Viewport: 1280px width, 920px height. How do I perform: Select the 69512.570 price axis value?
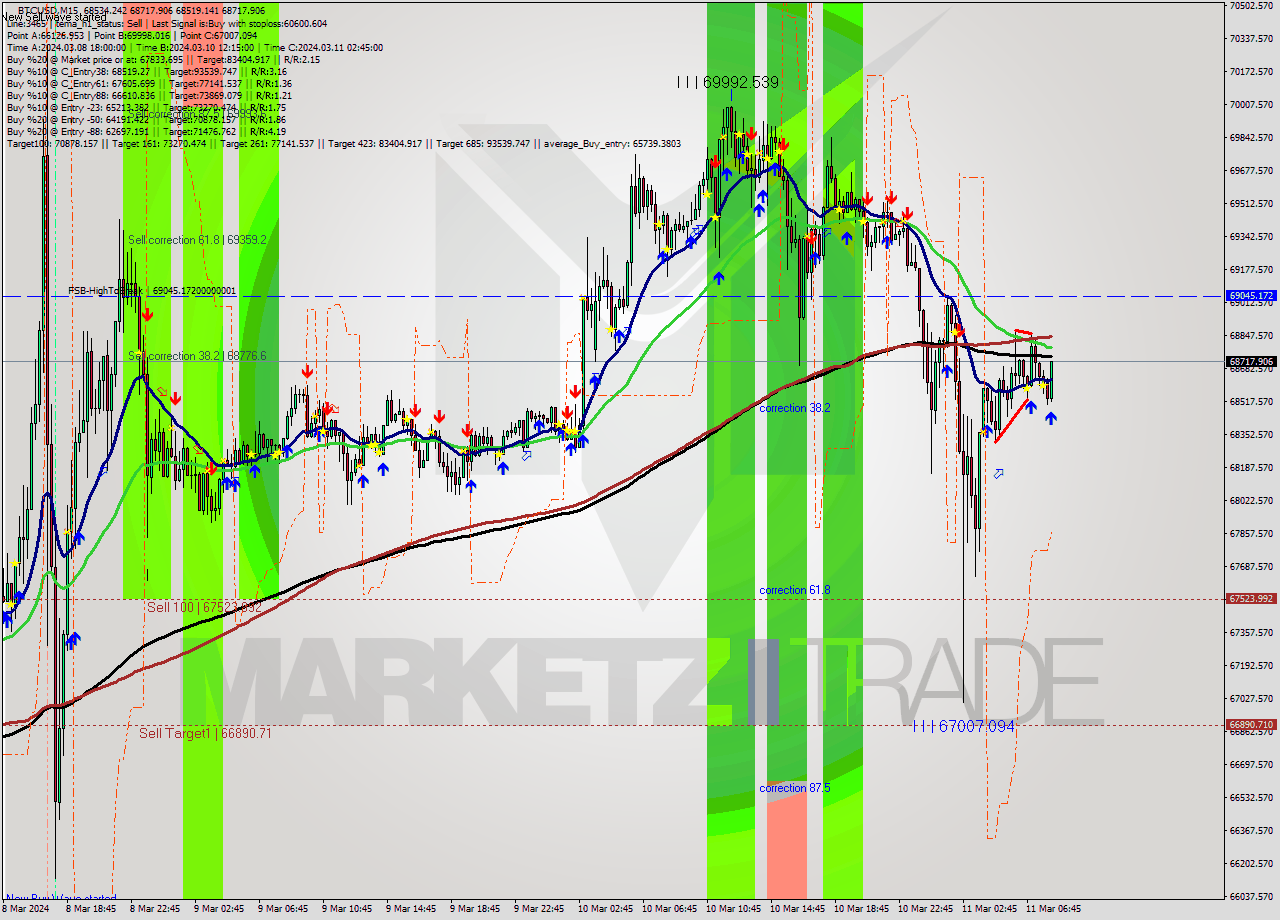click(x=1251, y=203)
